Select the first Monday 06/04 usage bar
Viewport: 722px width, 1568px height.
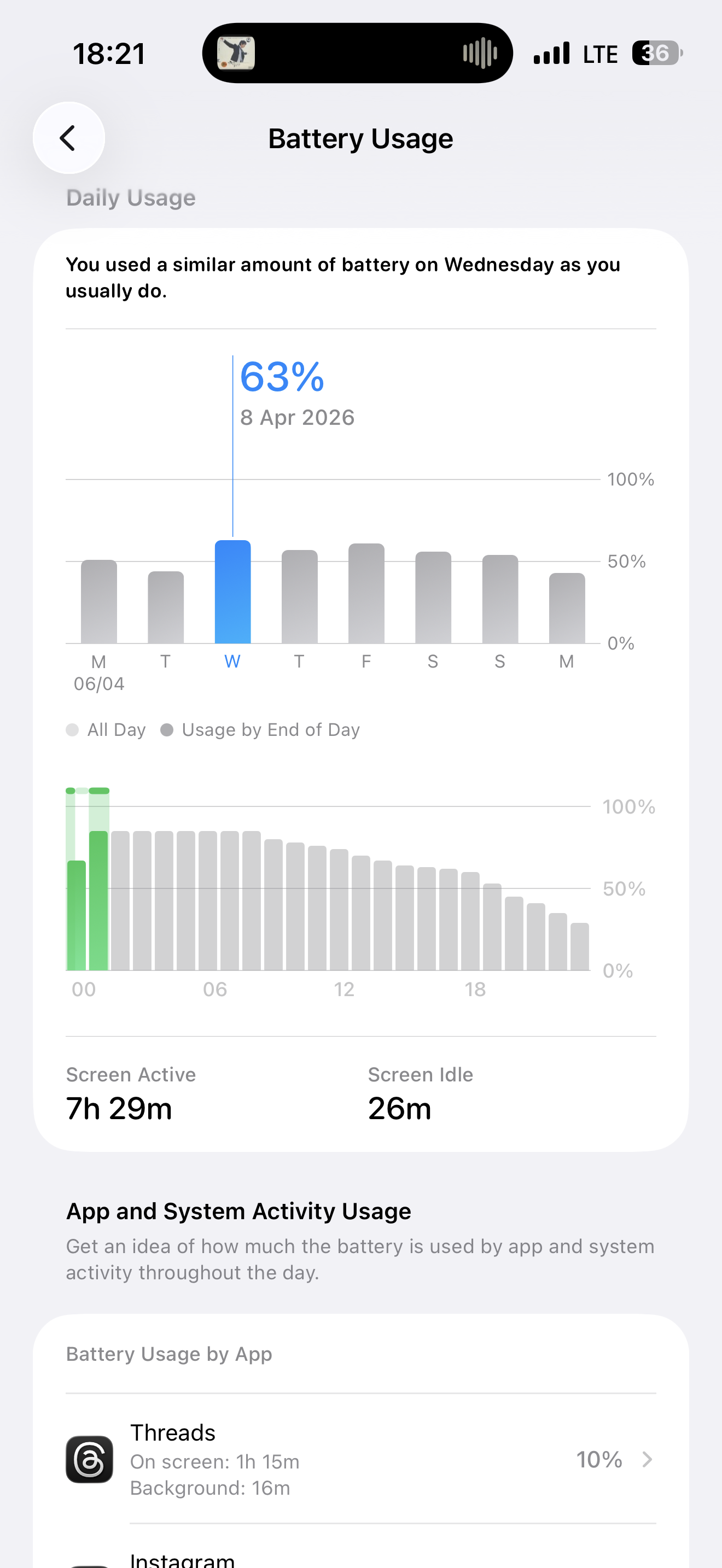point(98,601)
